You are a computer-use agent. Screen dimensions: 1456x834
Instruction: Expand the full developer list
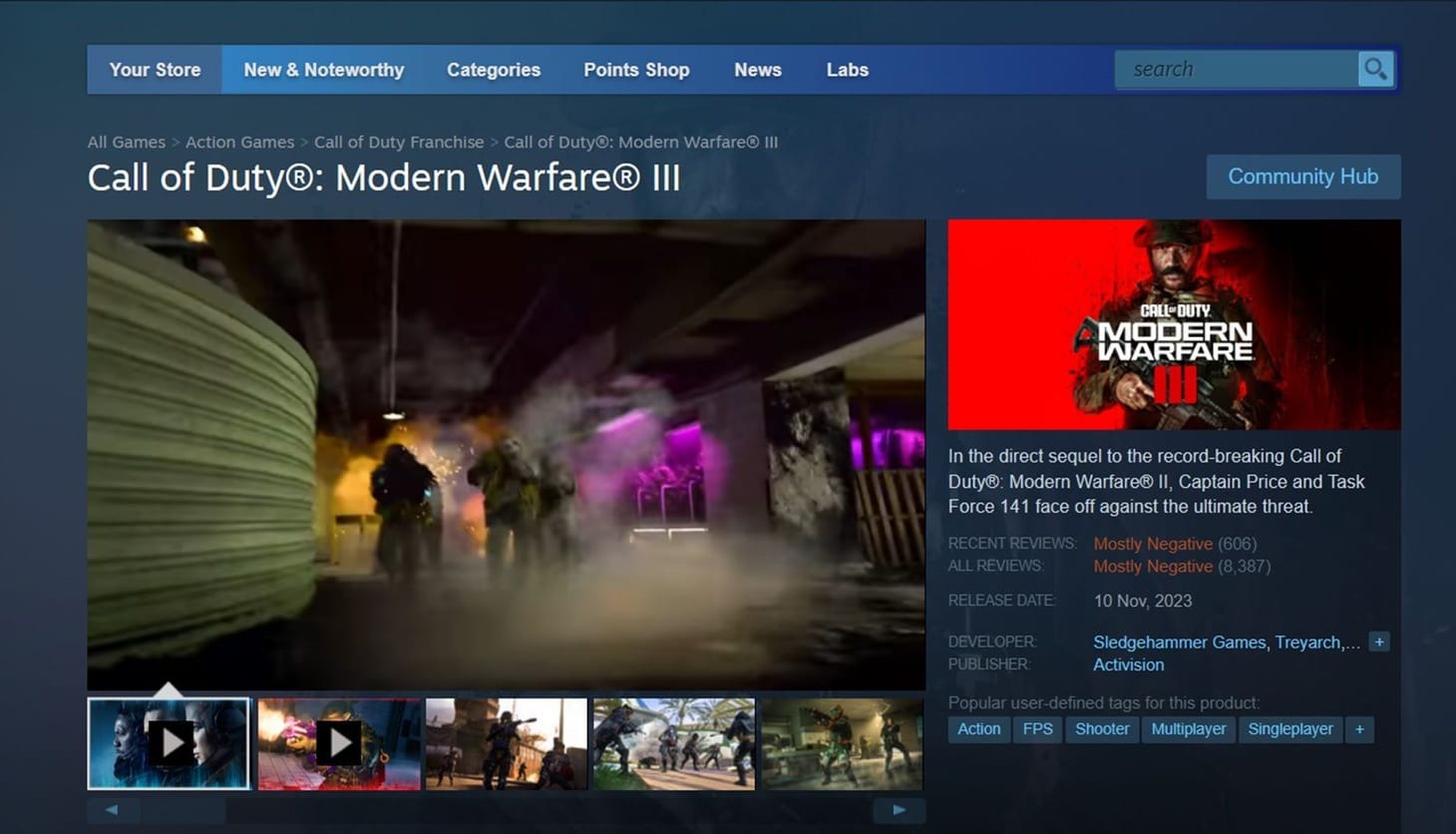(x=1379, y=641)
